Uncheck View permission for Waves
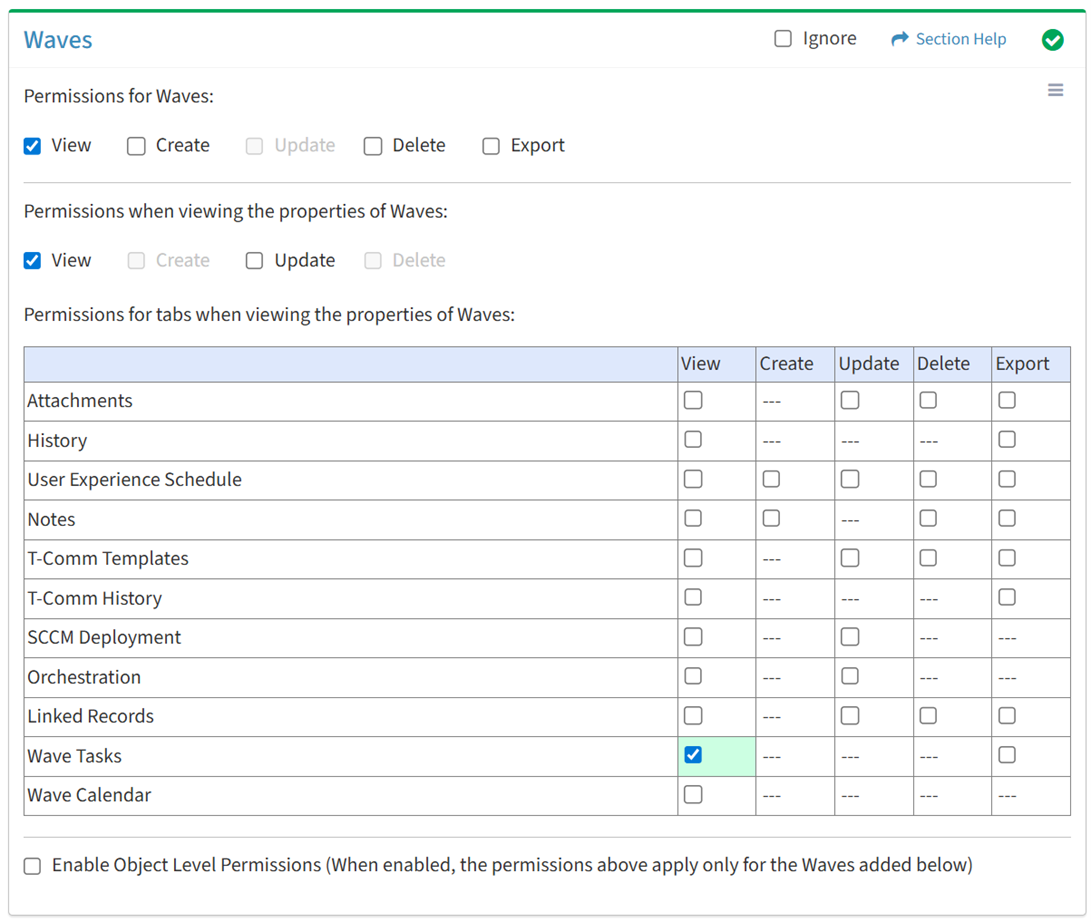Screen dimensions: 1091x922 click(33, 146)
